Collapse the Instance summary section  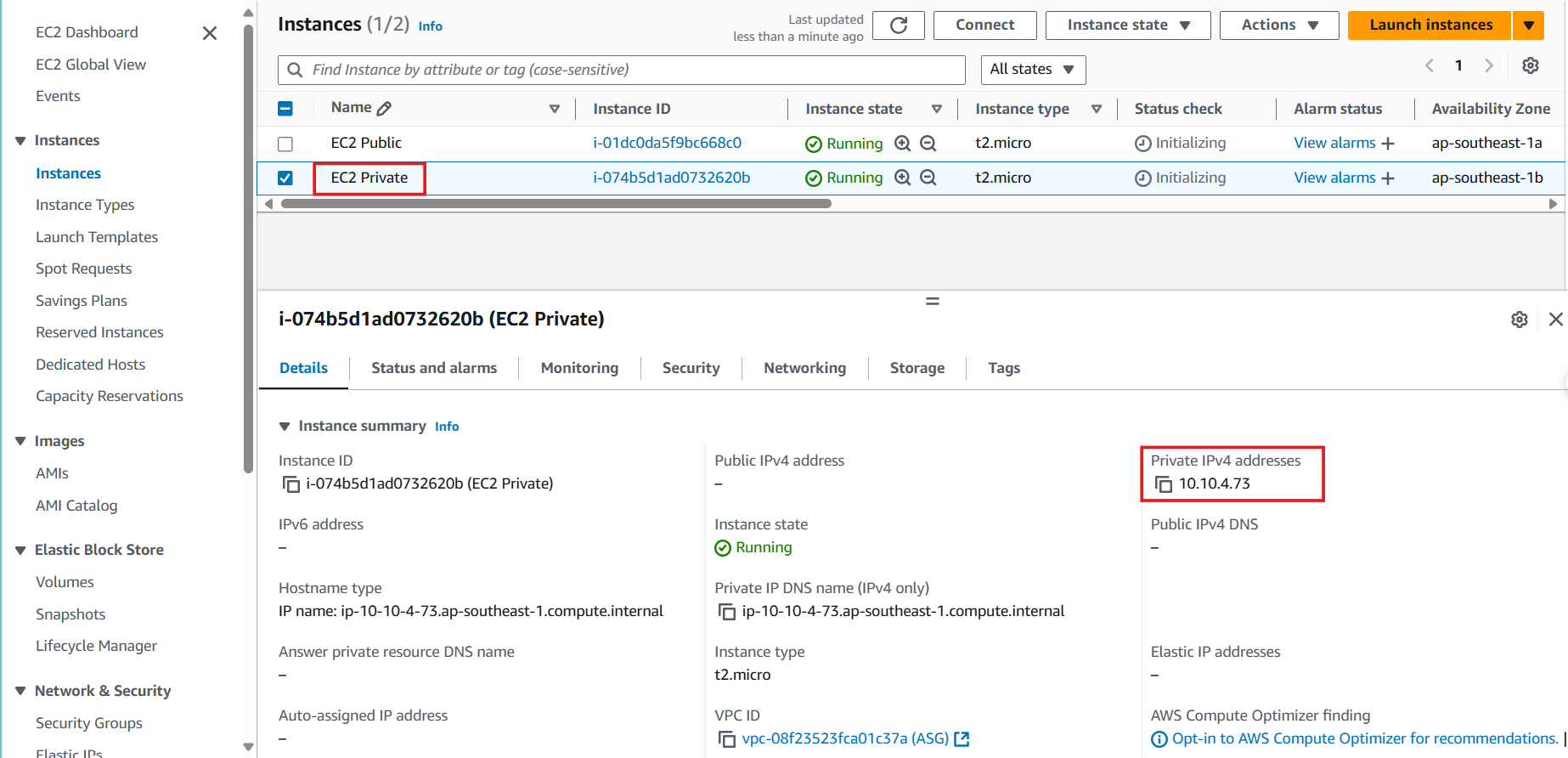[x=285, y=427]
